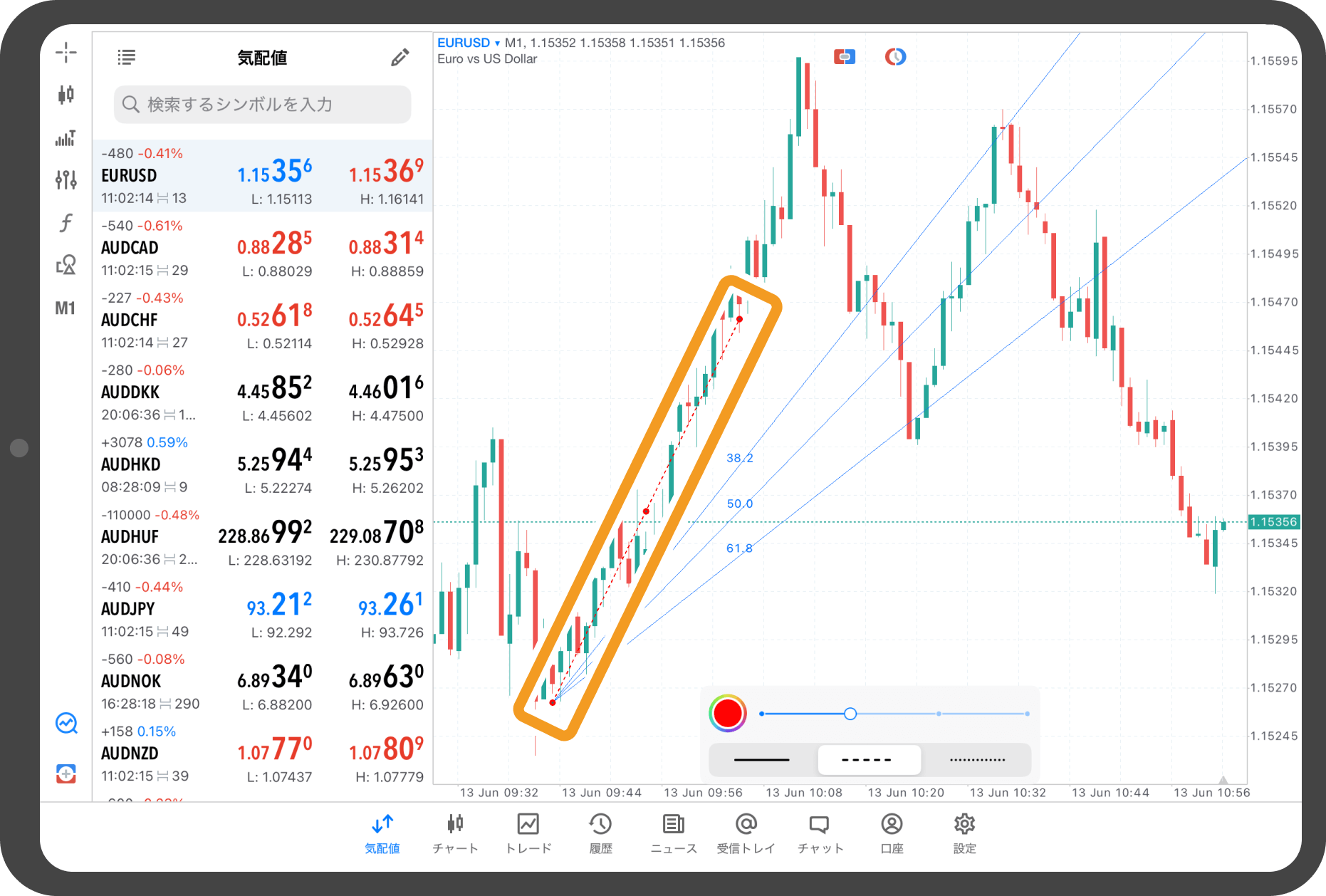Open the red color picker swatch

click(727, 714)
